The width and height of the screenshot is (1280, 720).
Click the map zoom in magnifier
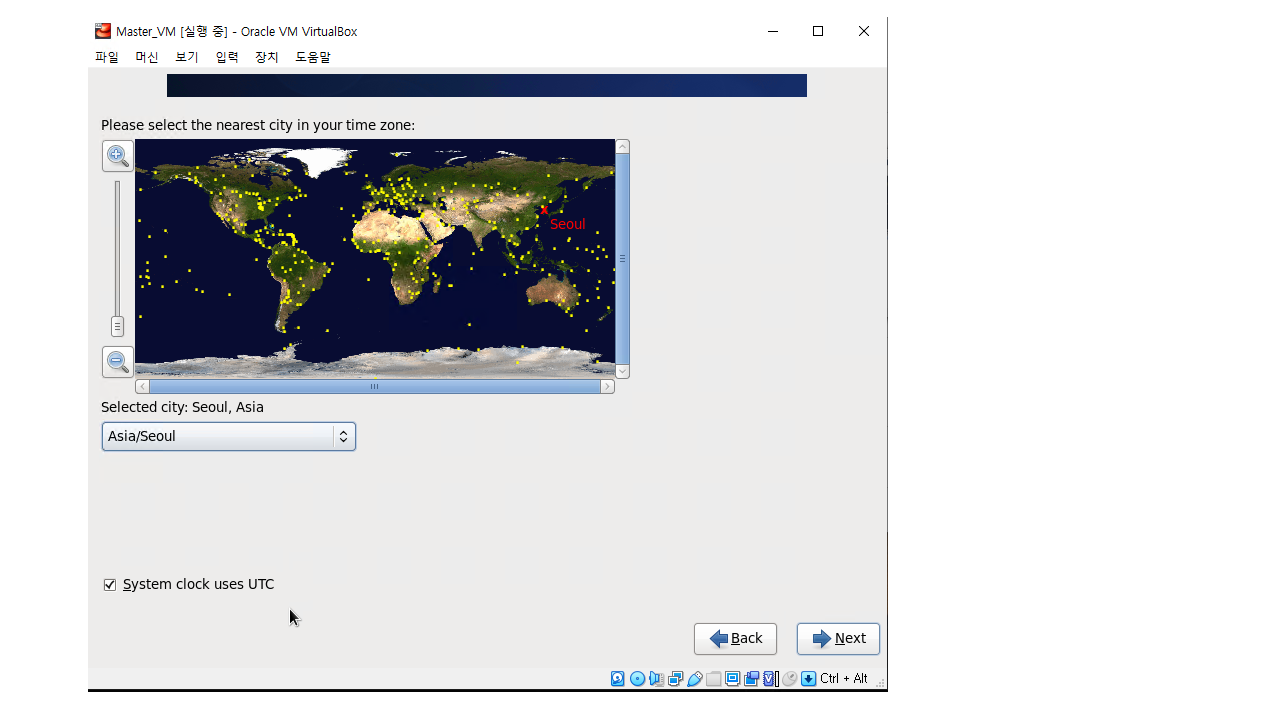[x=118, y=155]
